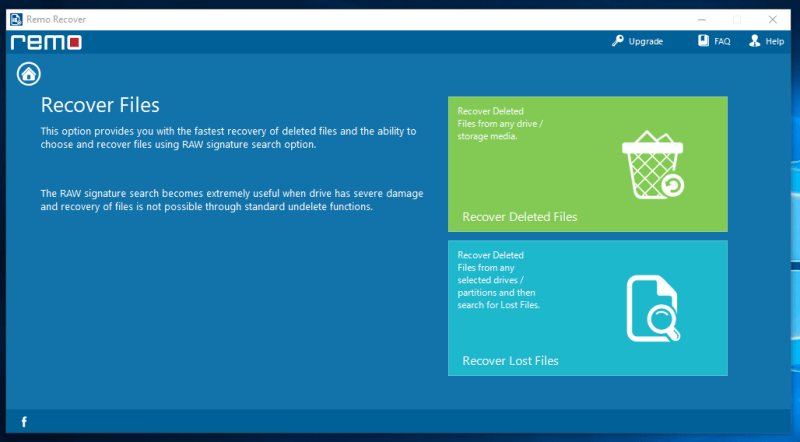Click 'search for Lost Files.' description text
This screenshot has height=442, width=800.
click(x=498, y=305)
